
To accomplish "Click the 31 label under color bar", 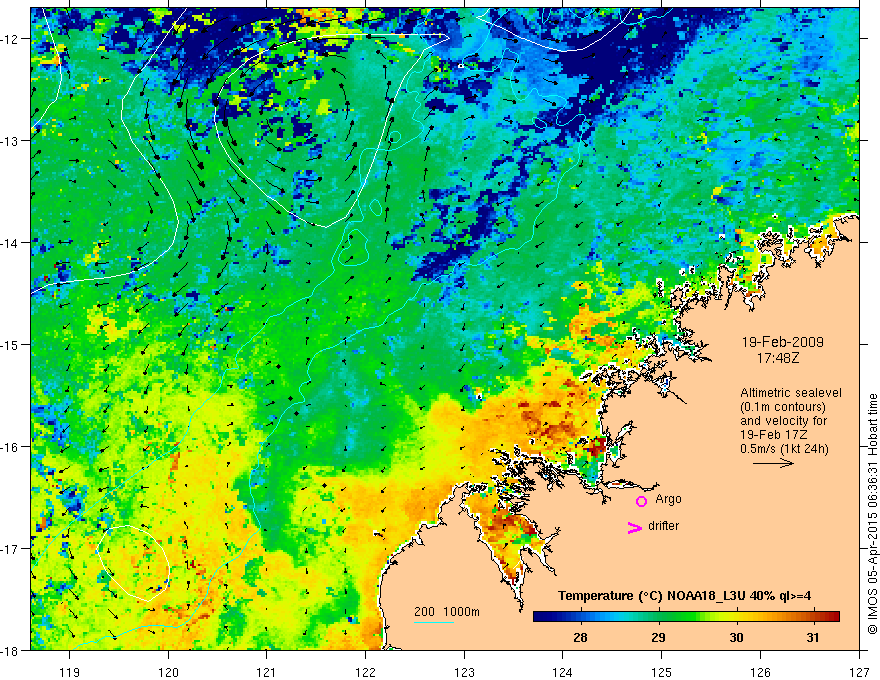I will click(813, 637).
